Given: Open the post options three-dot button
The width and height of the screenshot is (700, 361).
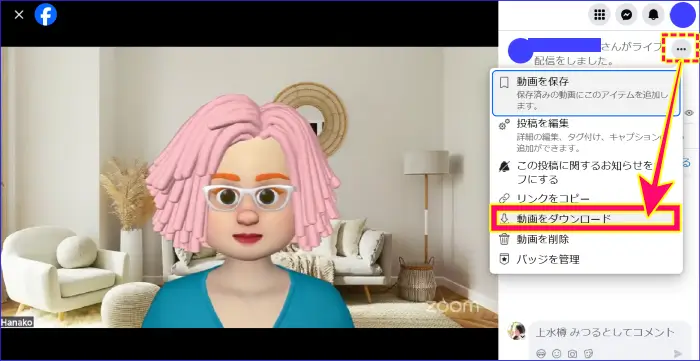Looking at the screenshot, I should click(681, 49).
